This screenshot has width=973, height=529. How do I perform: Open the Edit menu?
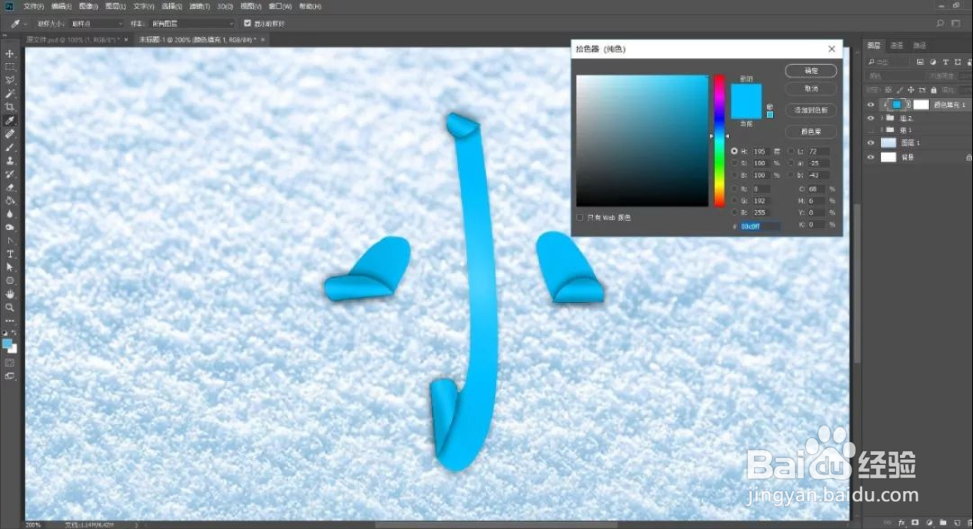click(x=61, y=6)
